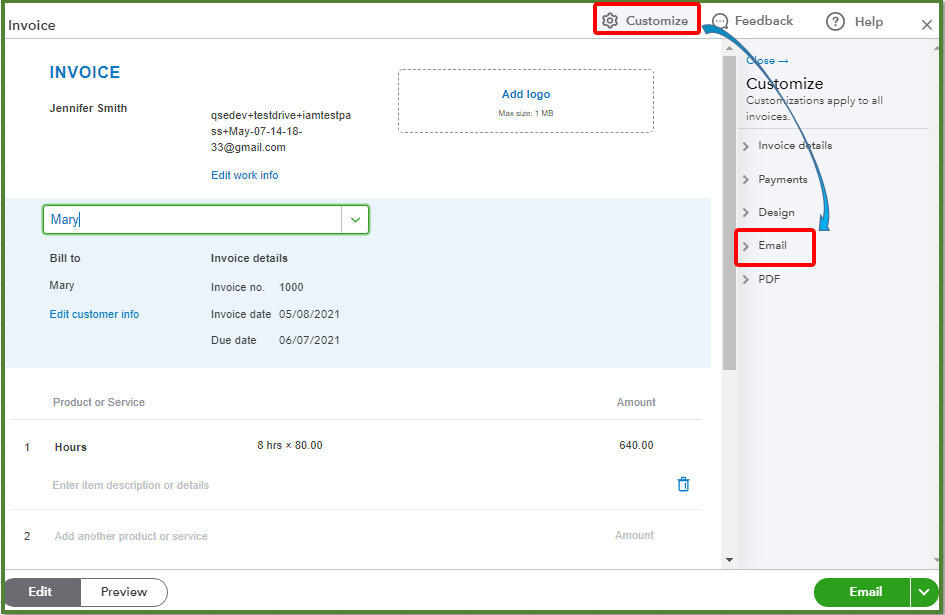Switch to the Preview tab
Viewport: 945px width, 615px height.
(123, 592)
